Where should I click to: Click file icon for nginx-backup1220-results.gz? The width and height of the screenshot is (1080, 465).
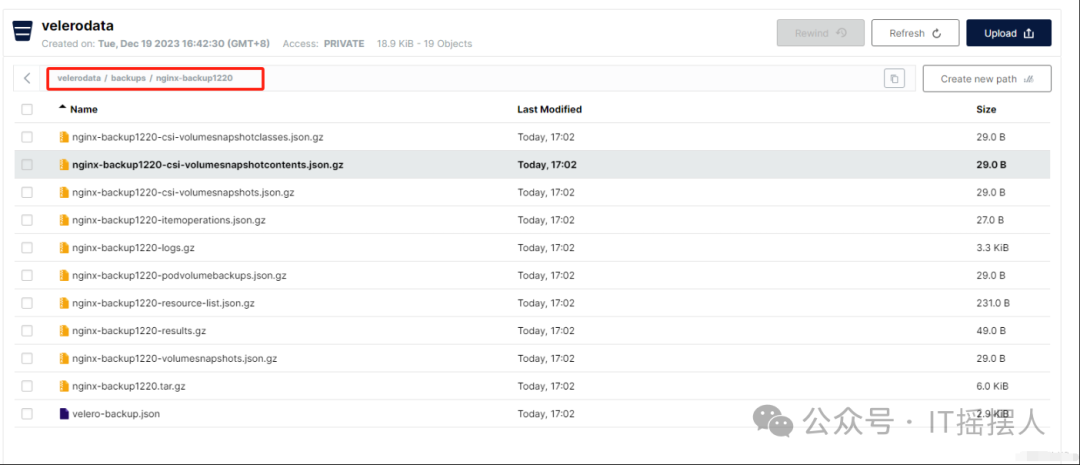[64, 331]
